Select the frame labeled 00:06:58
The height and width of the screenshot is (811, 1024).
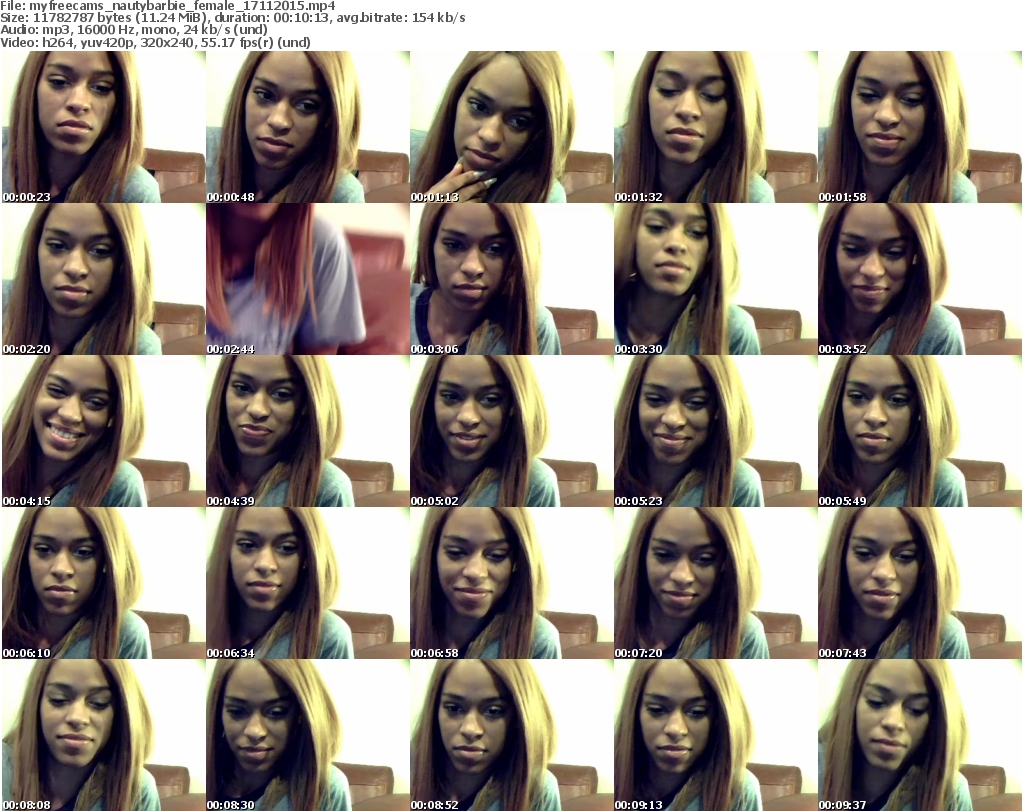[x=511, y=583]
